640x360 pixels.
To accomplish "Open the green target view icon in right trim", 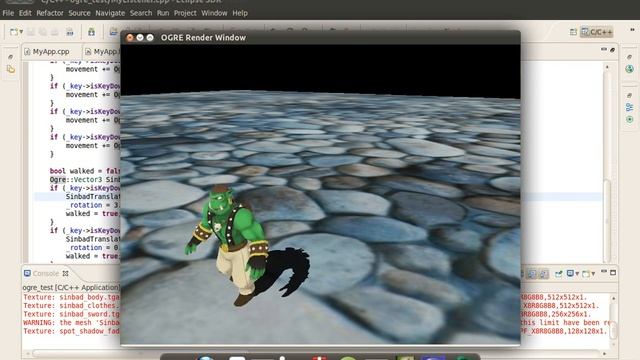I will click(x=629, y=120).
